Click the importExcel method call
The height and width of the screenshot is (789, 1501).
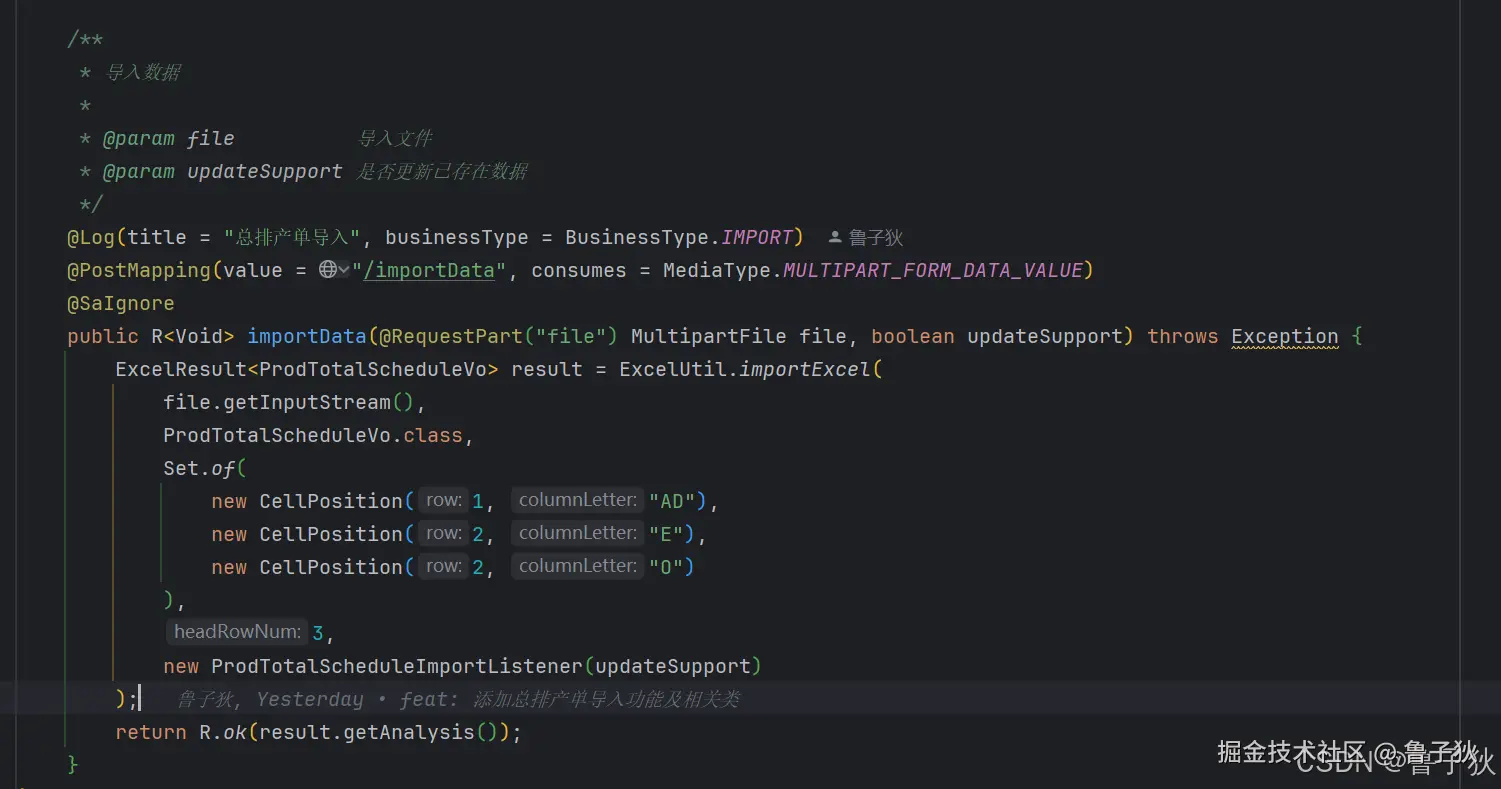(x=805, y=369)
